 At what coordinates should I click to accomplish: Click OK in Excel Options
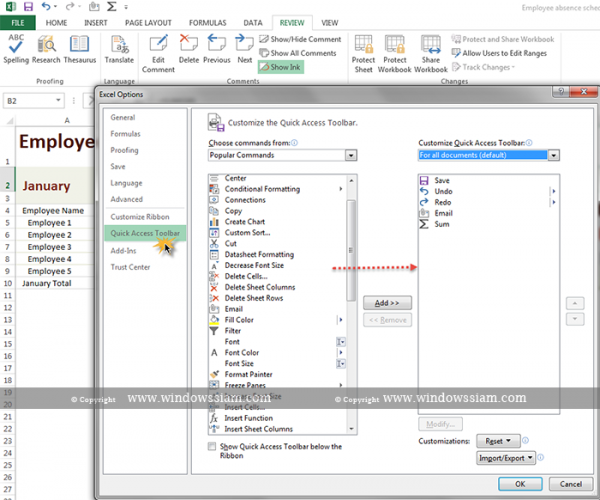point(520,484)
